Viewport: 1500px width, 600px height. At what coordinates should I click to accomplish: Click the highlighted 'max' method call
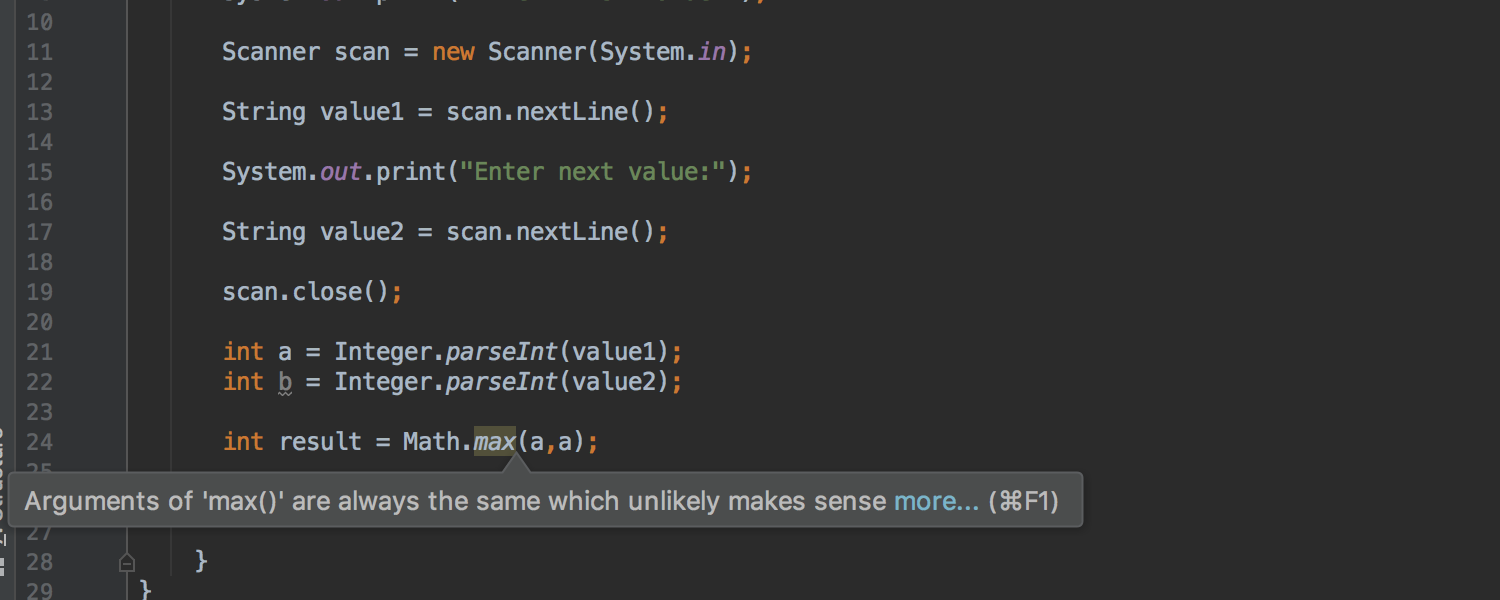coord(494,441)
